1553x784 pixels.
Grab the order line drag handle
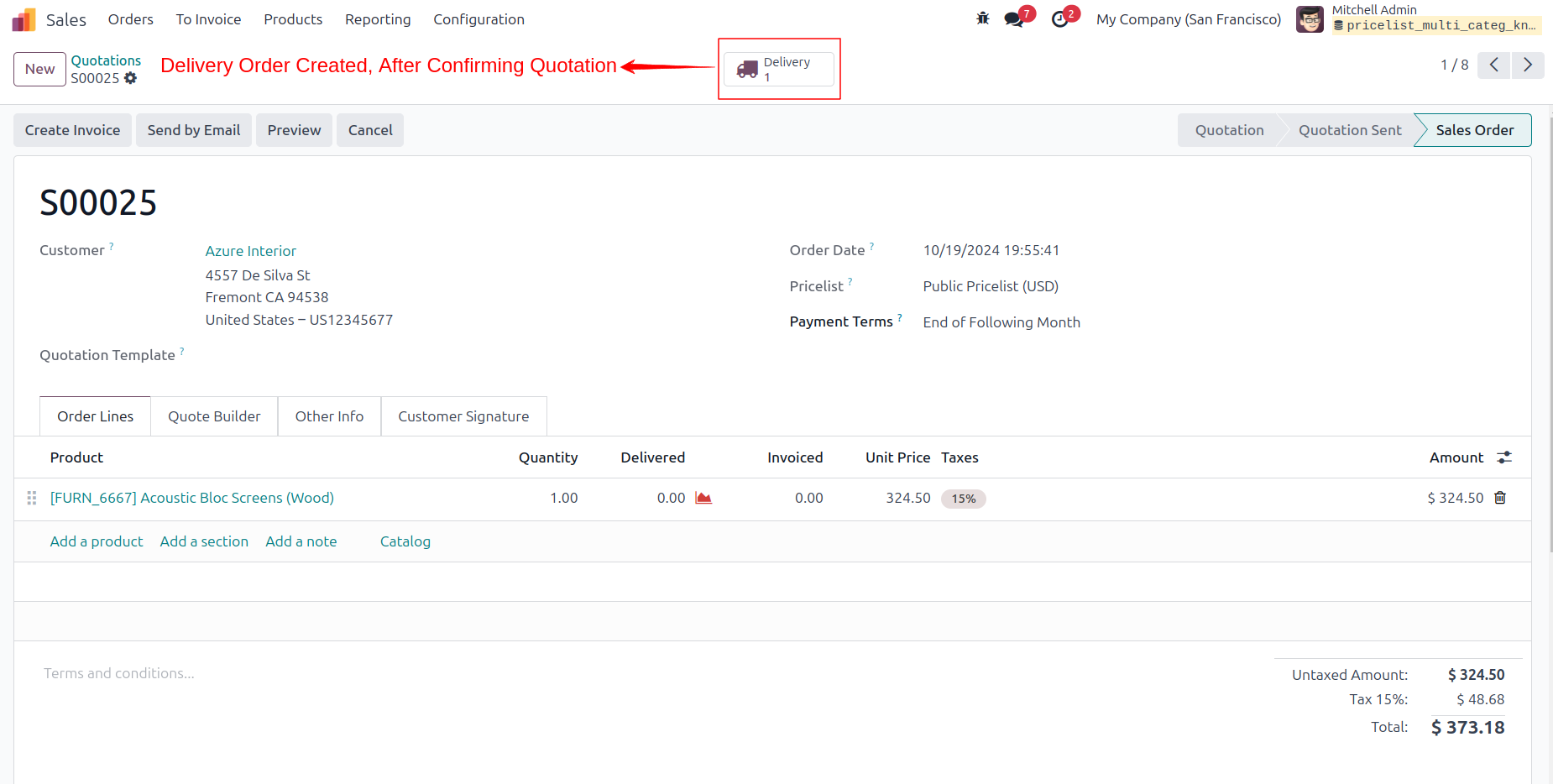coord(32,498)
